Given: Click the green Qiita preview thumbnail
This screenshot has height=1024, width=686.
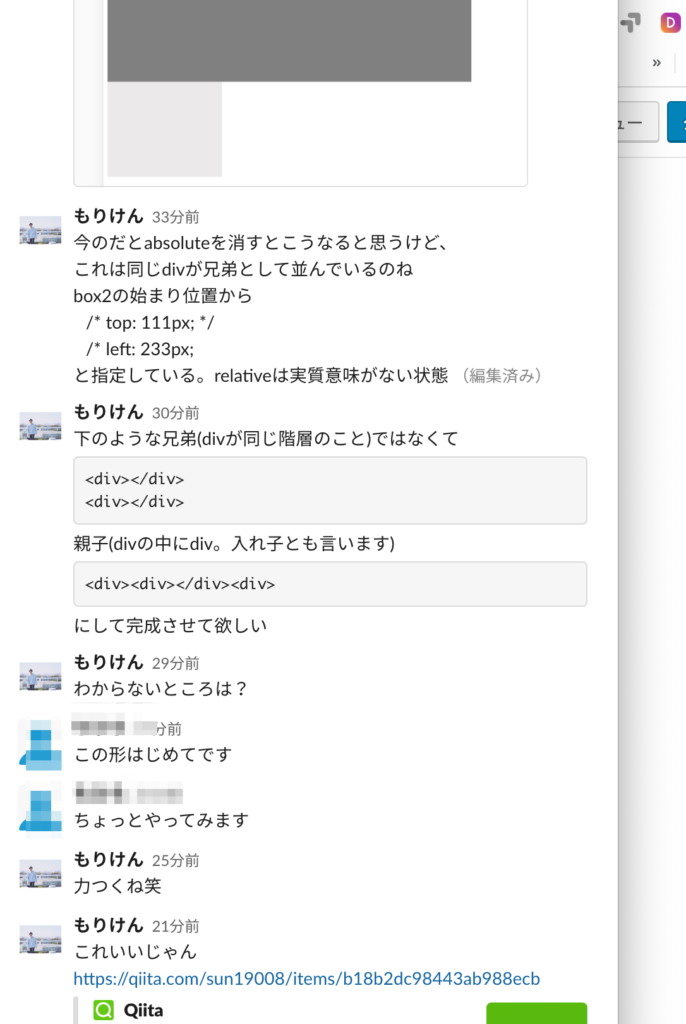Looking at the screenshot, I should point(536,1013).
